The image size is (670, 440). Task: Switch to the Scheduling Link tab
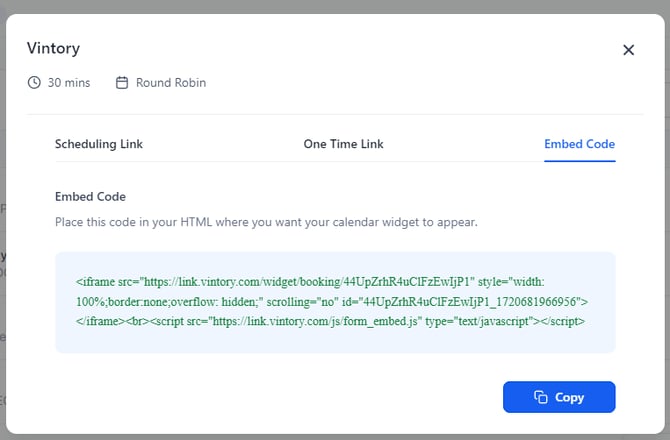[x=99, y=144]
